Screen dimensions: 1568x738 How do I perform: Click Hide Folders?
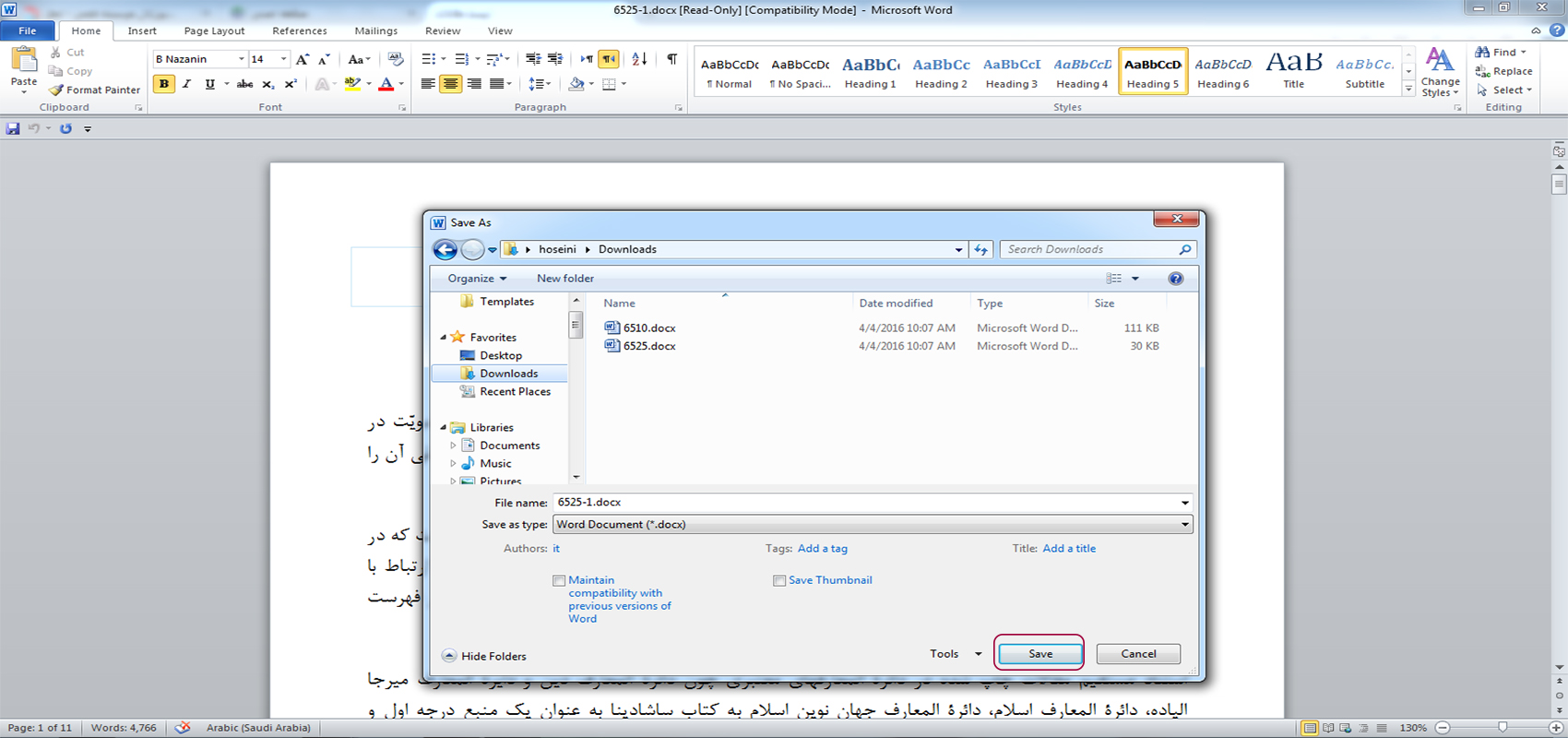coord(484,656)
